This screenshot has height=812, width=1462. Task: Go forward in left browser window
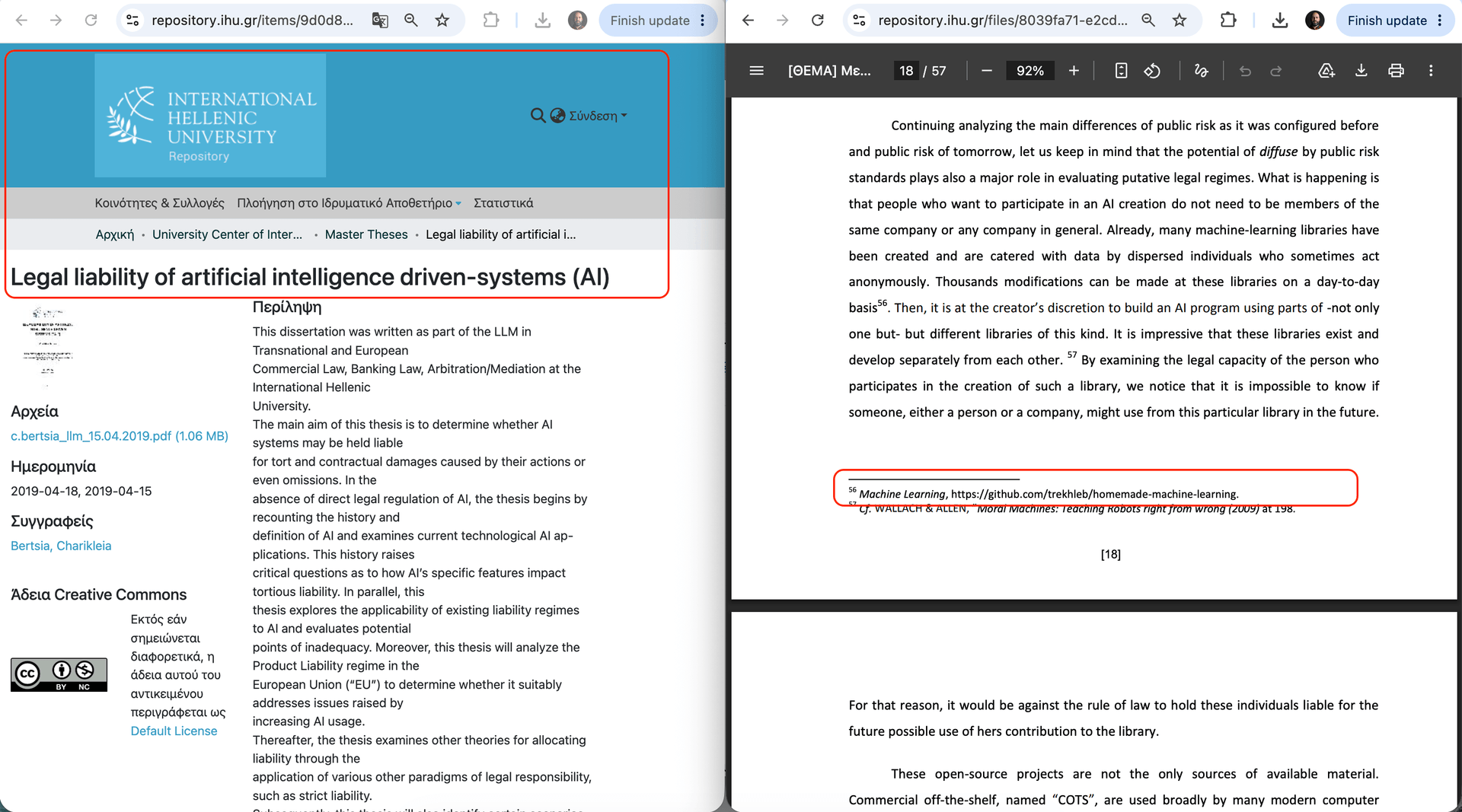point(56,21)
